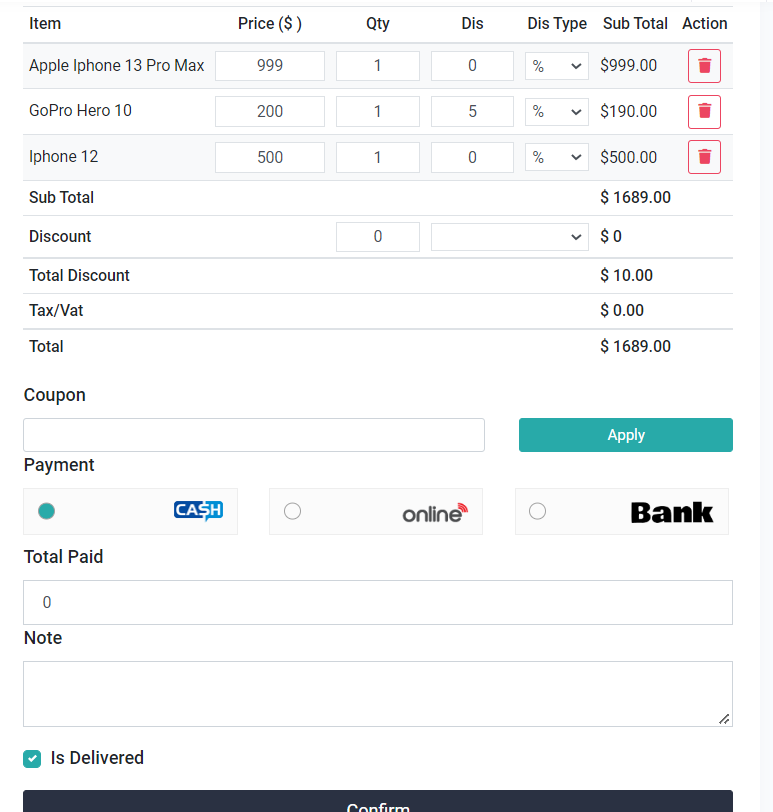Select the Bank payment radio button
Viewport: 773px width, 812px height.
[x=538, y=511]
